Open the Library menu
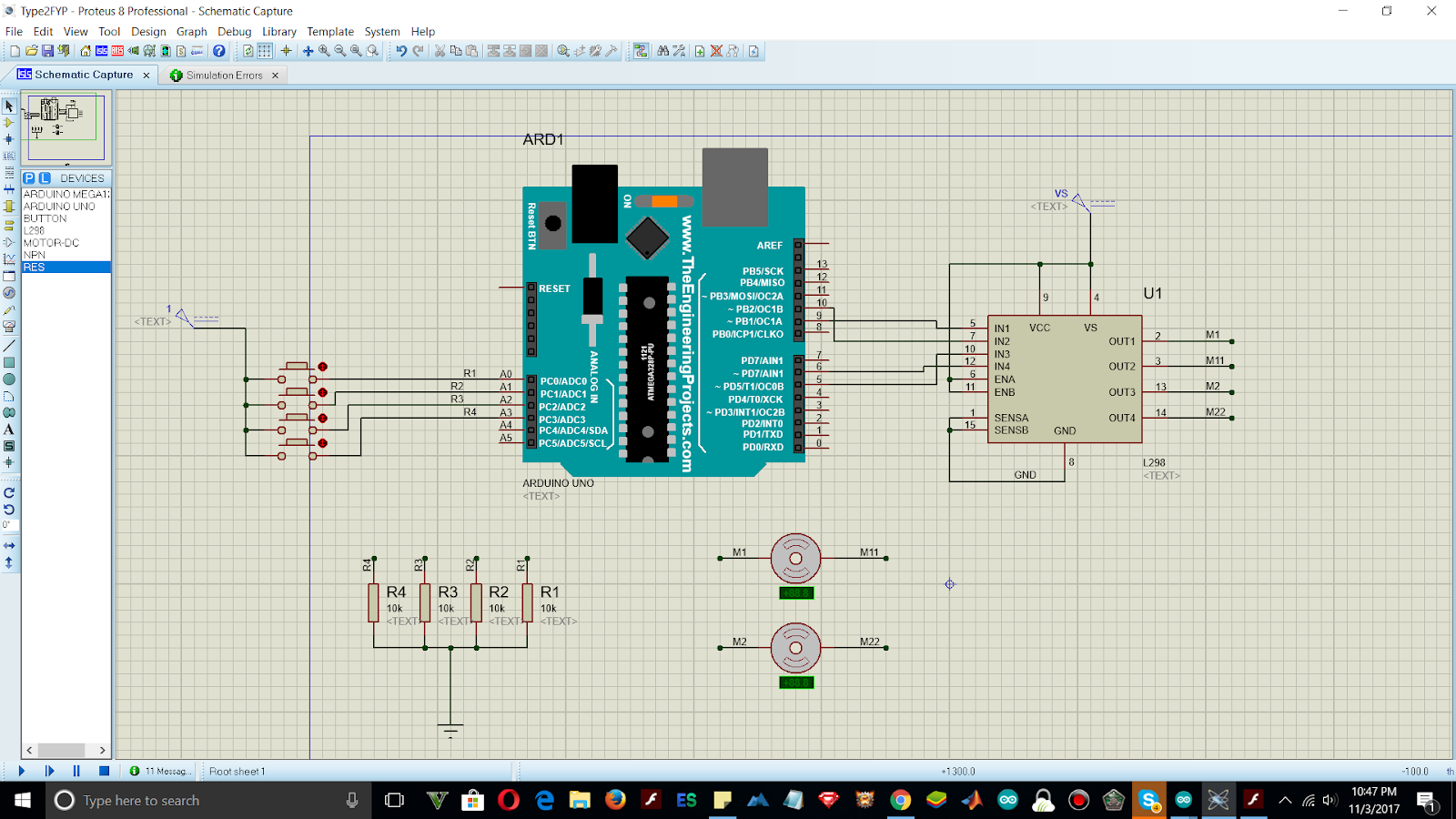 [x=278, y=31]
